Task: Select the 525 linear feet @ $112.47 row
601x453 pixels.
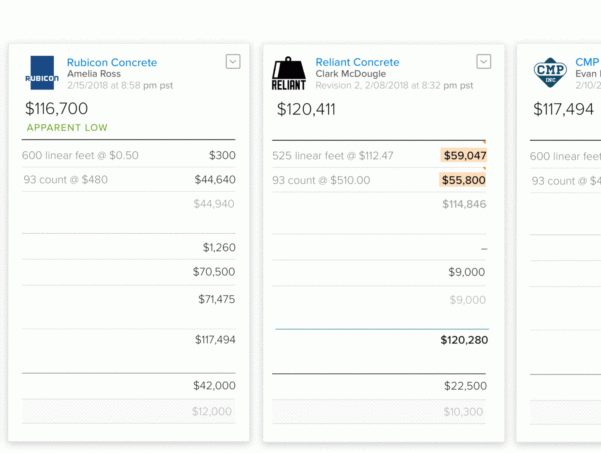Action: tap(333, 155)
